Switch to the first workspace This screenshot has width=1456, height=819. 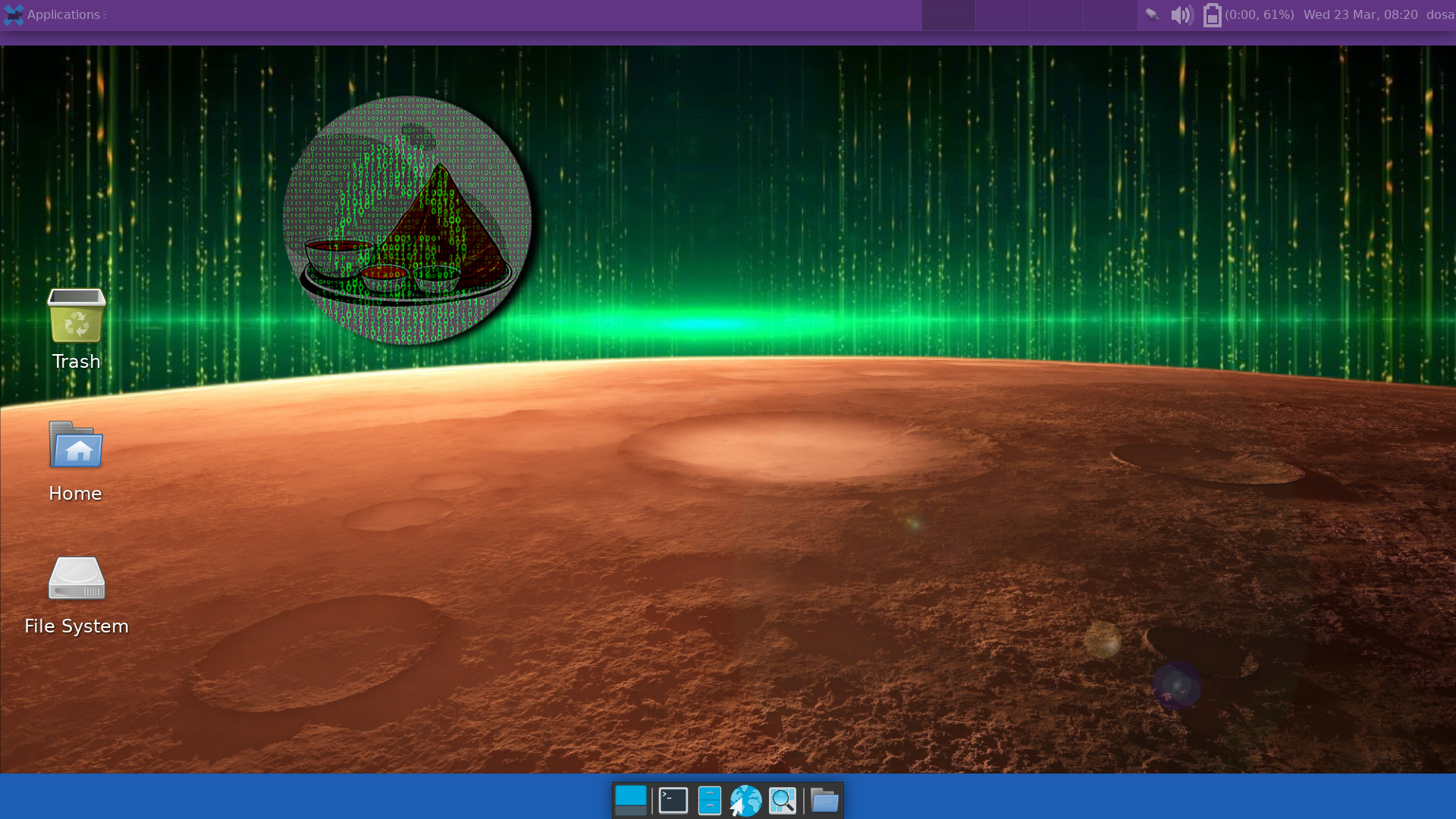(948, 14)
